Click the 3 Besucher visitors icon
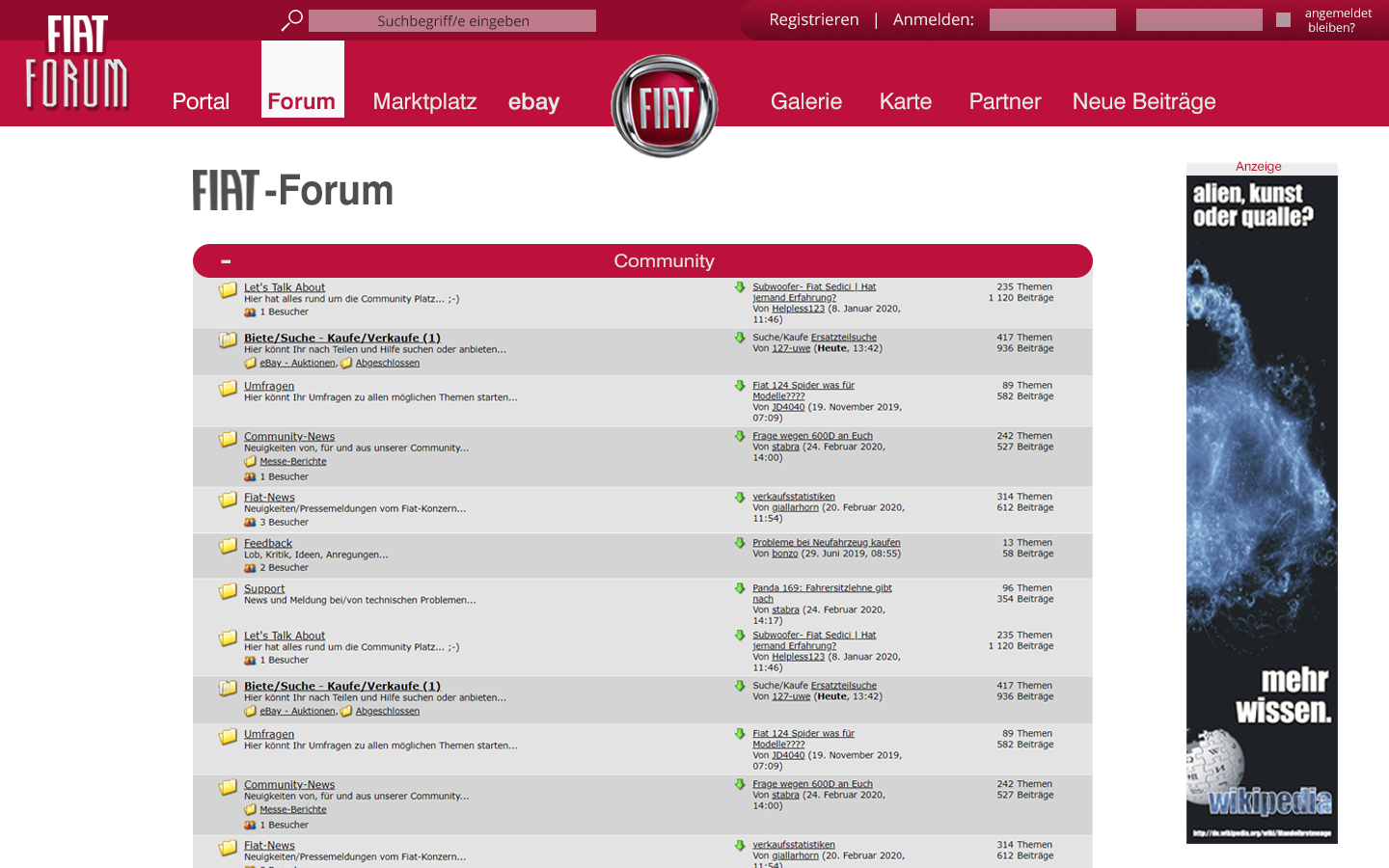Screen dimensions: 1389x868 click(x=250, y=523)
